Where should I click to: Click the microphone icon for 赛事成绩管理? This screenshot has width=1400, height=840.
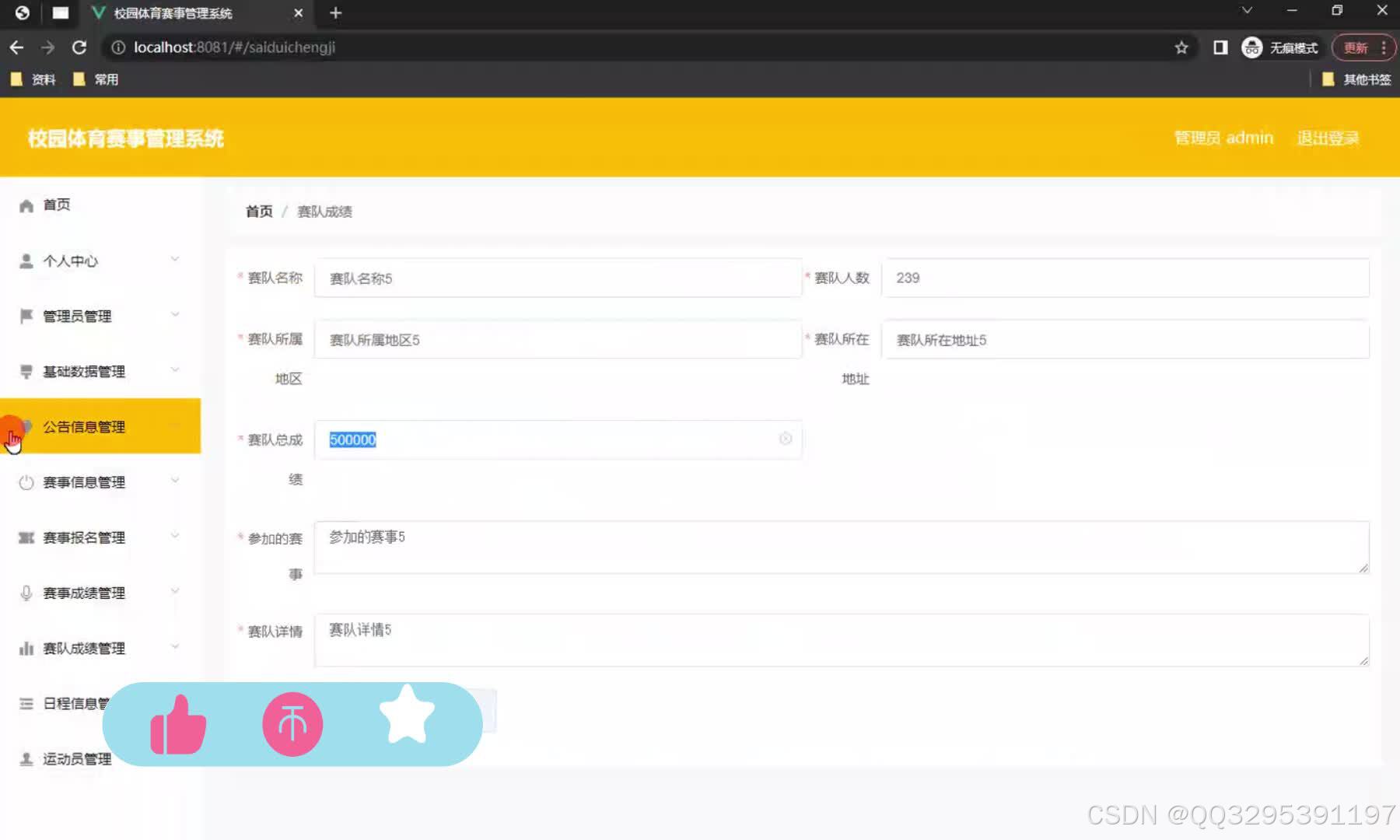click(x=26, y=593)
